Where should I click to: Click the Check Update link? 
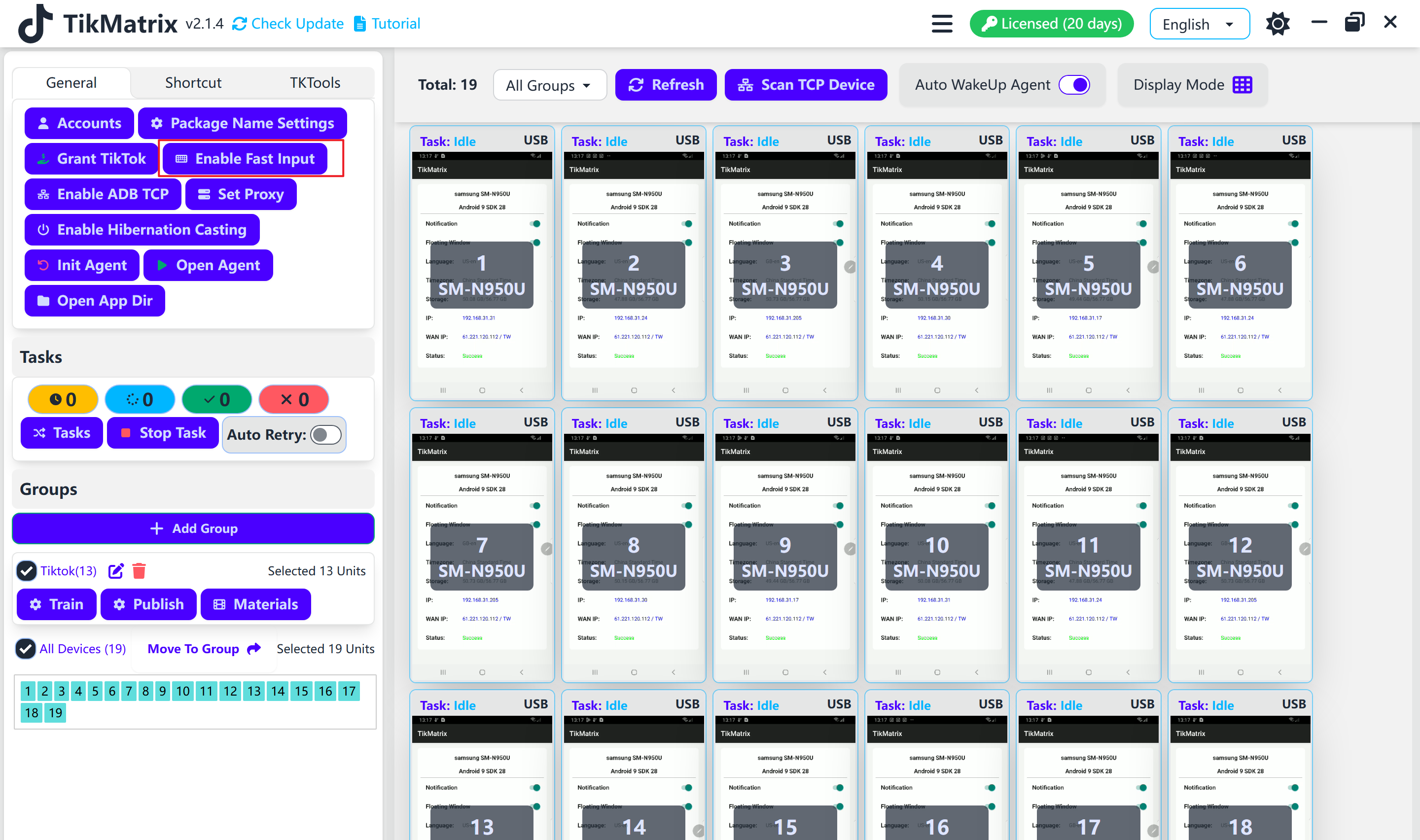point(288,24)
